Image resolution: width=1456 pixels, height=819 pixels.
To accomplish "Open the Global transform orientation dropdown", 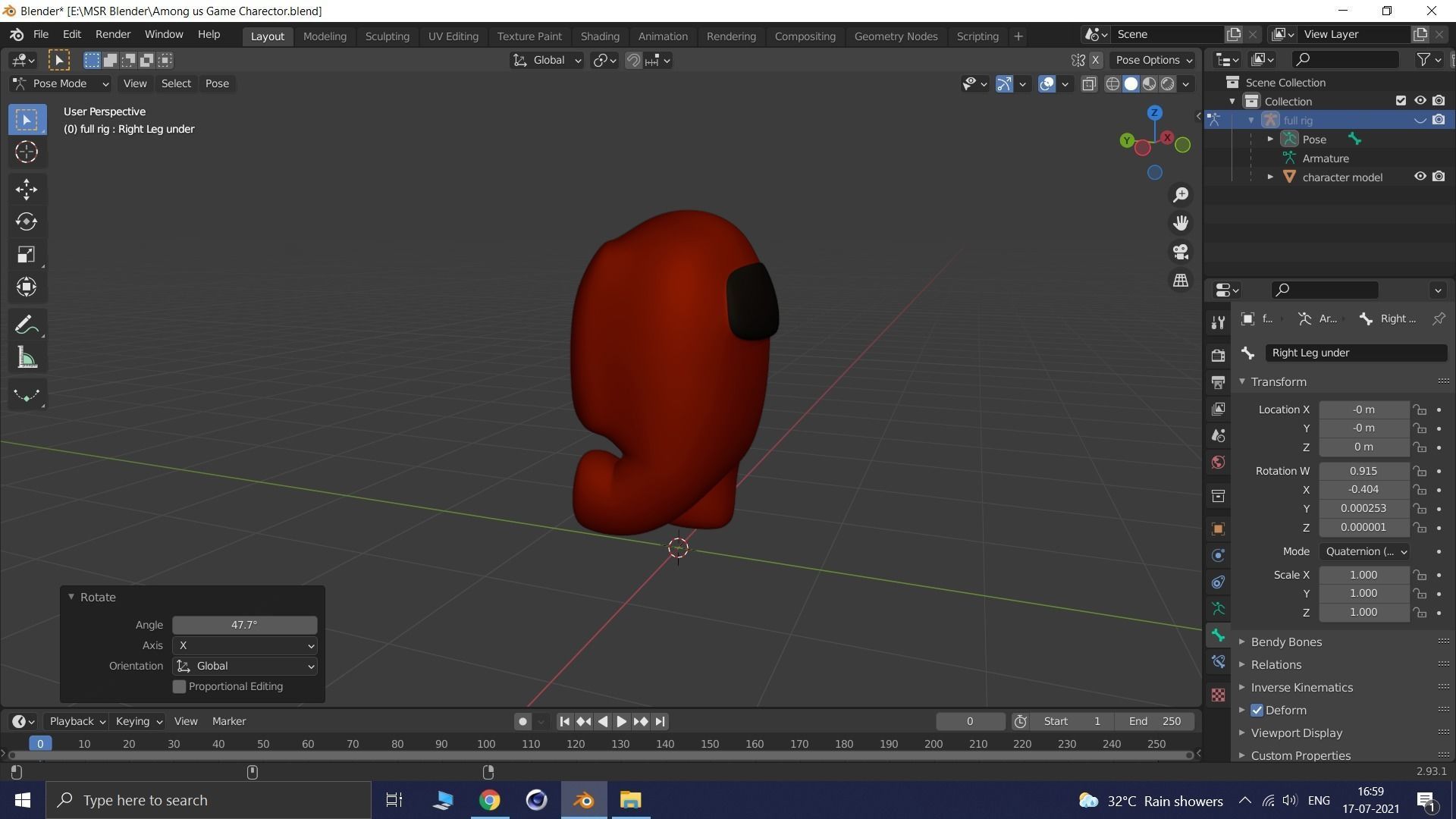I will [547, 61].
